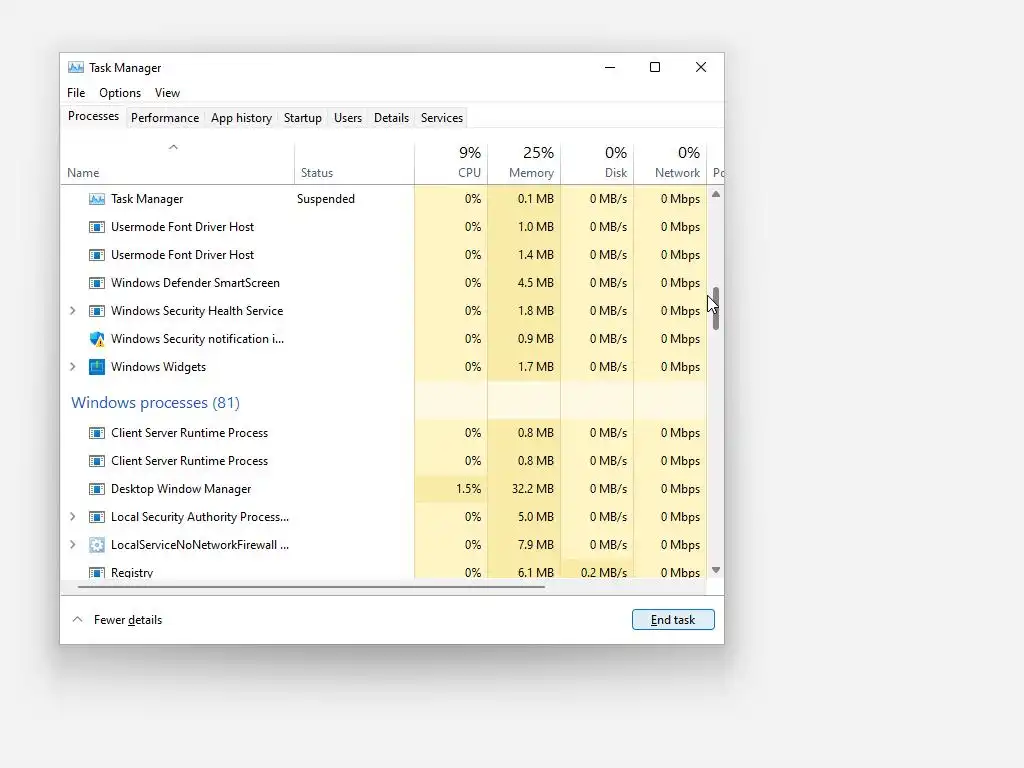This screenshot has width=1024, height=768.
Task: Expand Windows Security Health Service
Action: (72, 311)
